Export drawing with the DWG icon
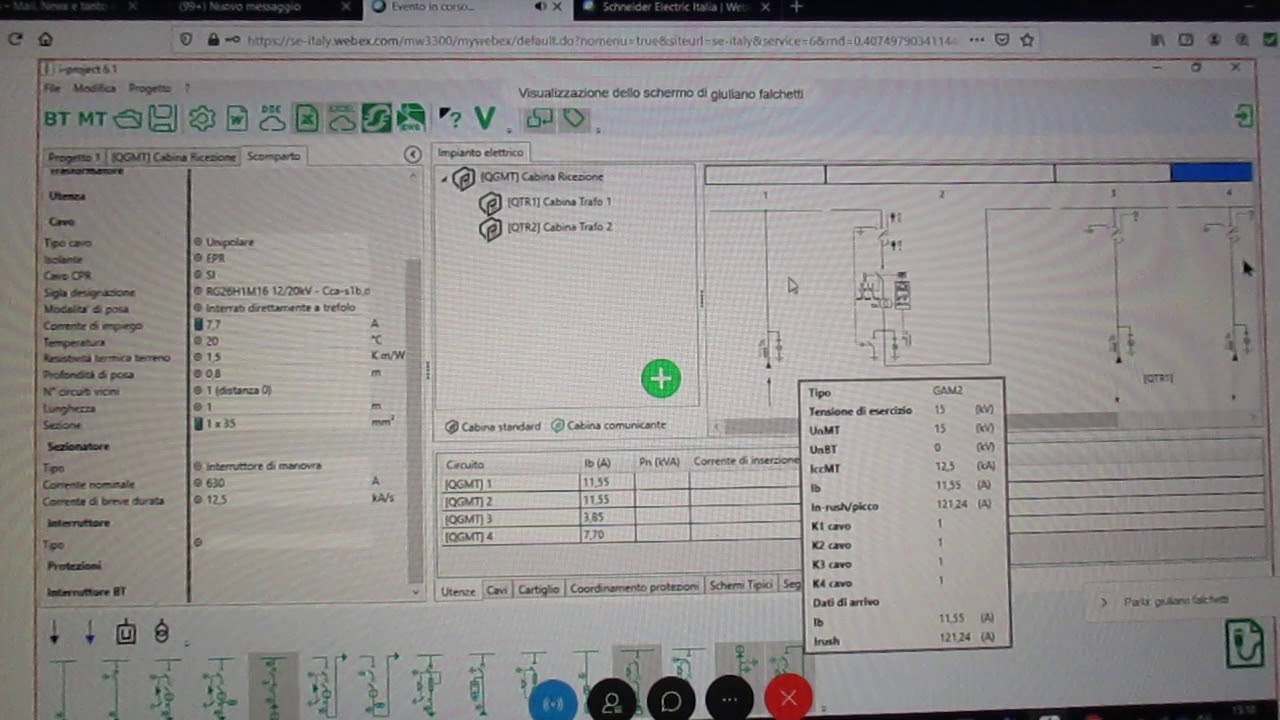The image size is (1280, 720). [x=411, y=119]
